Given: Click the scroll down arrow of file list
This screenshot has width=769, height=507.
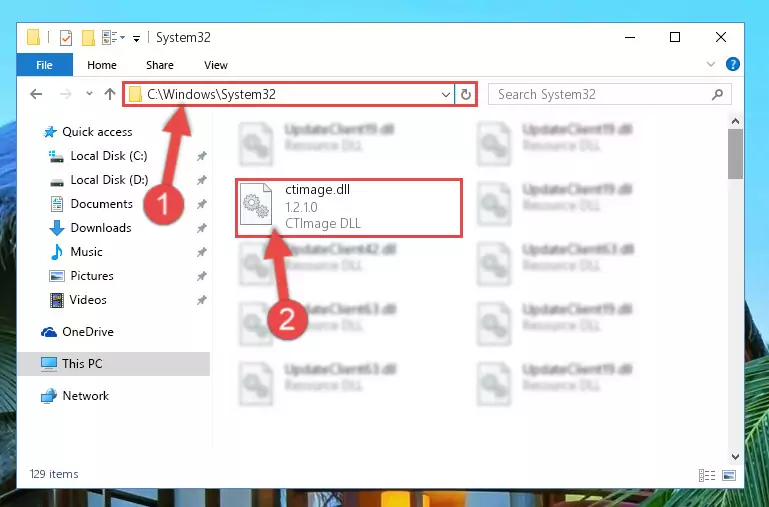Looking at the screenshot, I should (x=735, y=456).
